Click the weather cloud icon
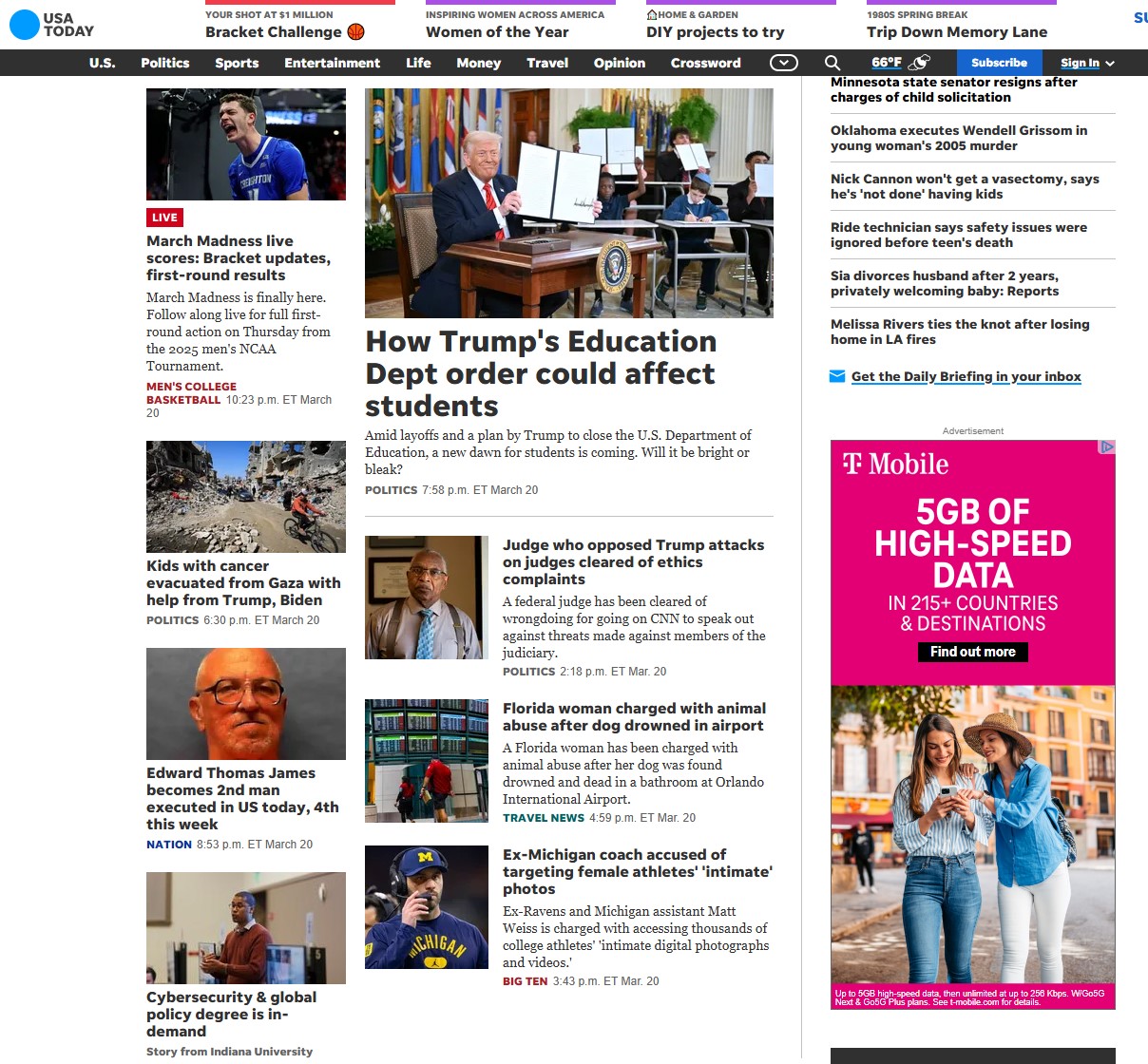 click(919, 63)
